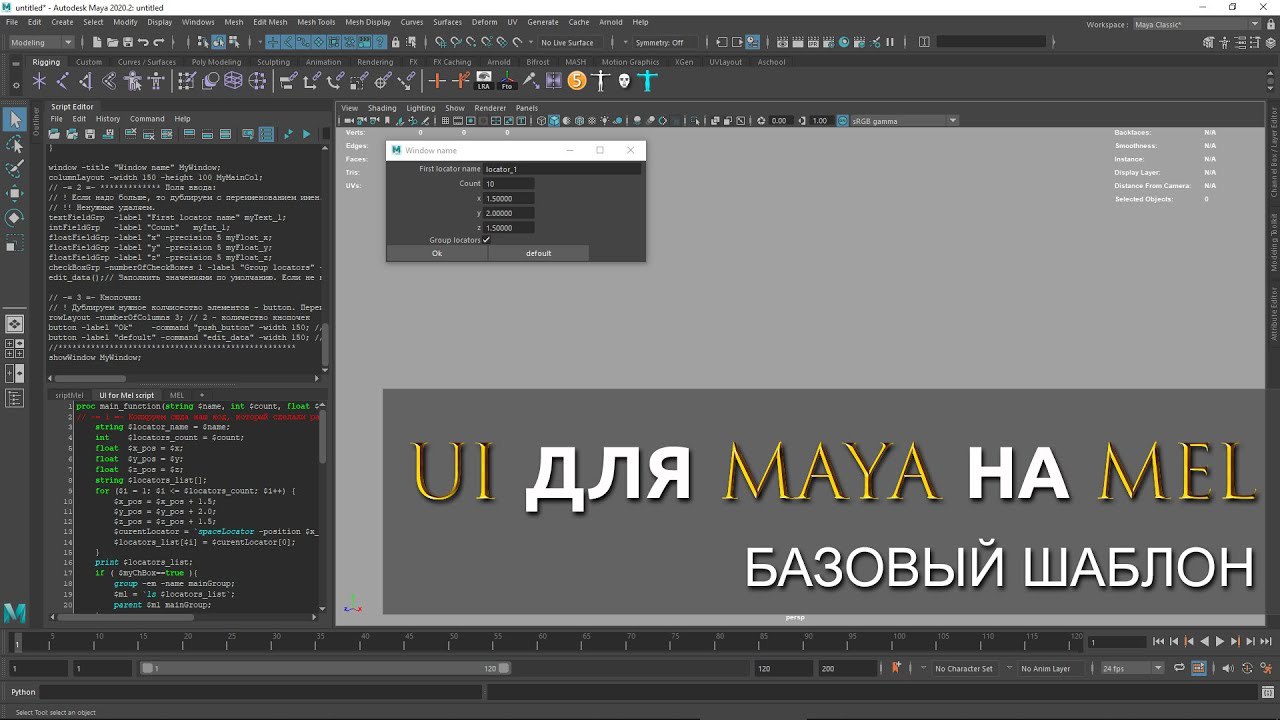The width and height of the screenshot is (1280, 720).
Task: Click the LRA shelf icon
Action: pyautogui.click(x=484, y=81)
